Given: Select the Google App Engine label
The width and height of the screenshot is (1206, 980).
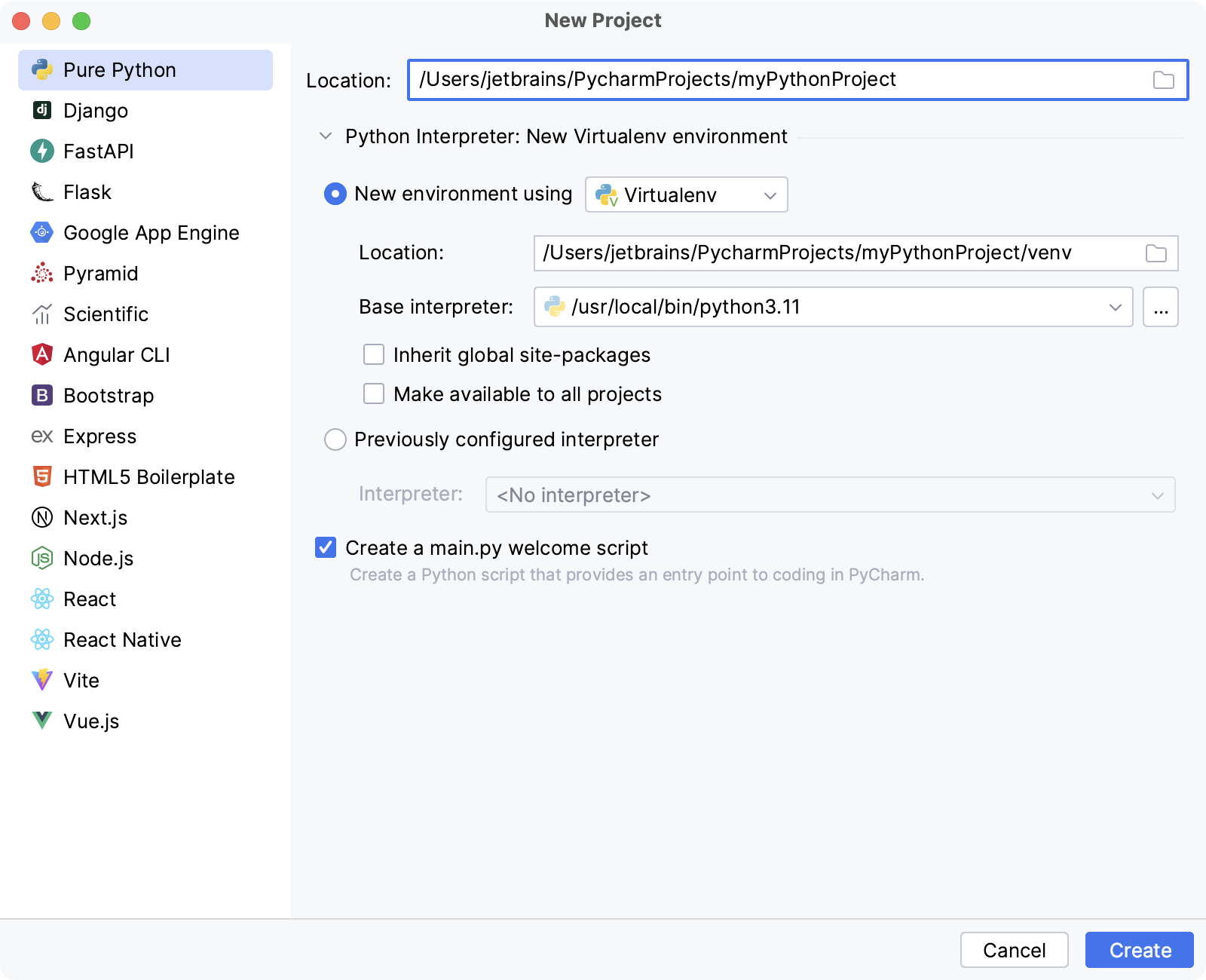Looking at the screenshot, I should pyautogui.click(x=152, y=233).
